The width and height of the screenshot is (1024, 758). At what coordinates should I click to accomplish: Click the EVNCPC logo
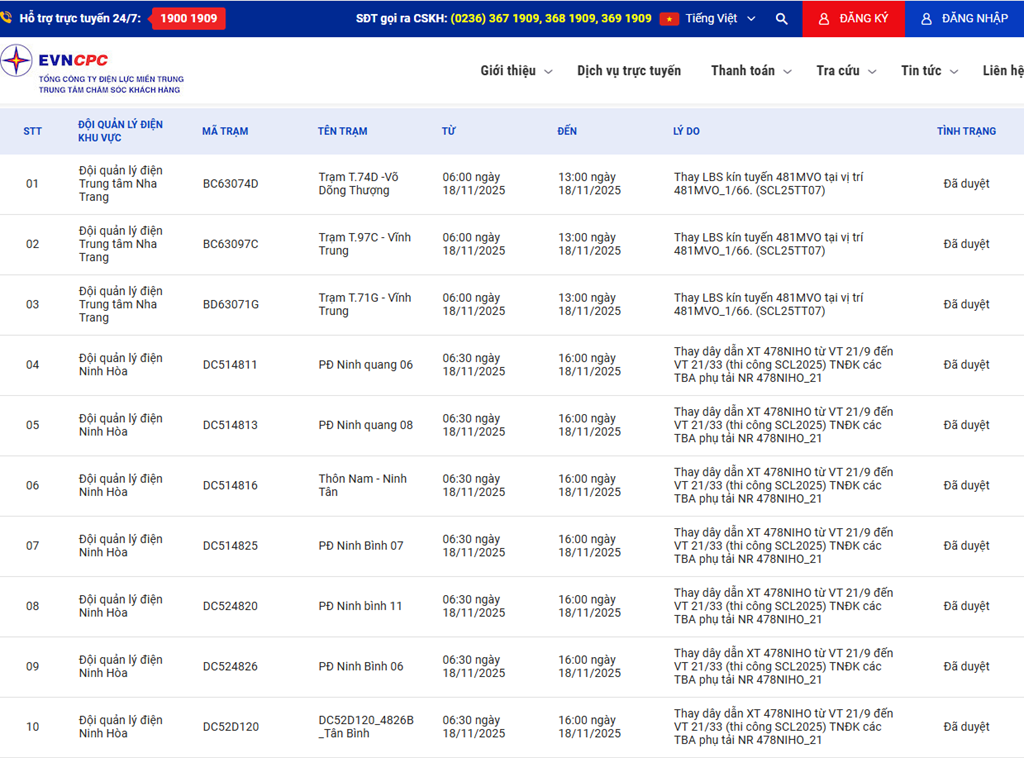[x=92, y=68]
